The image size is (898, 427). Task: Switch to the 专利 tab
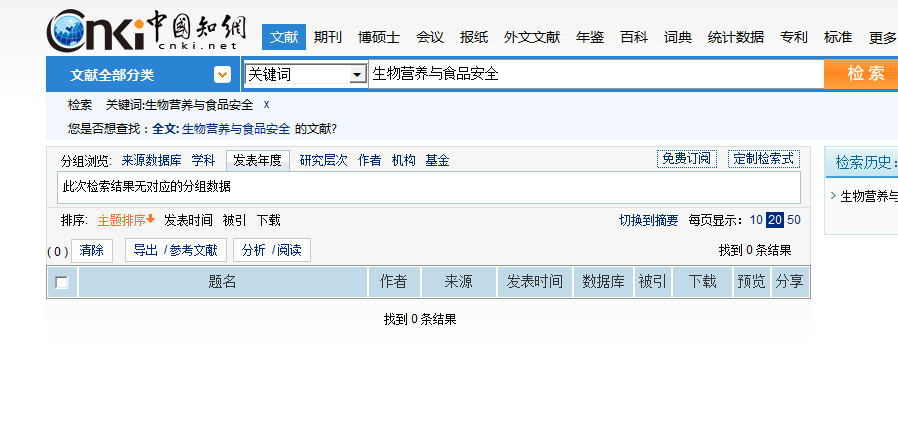coord(794,38)
